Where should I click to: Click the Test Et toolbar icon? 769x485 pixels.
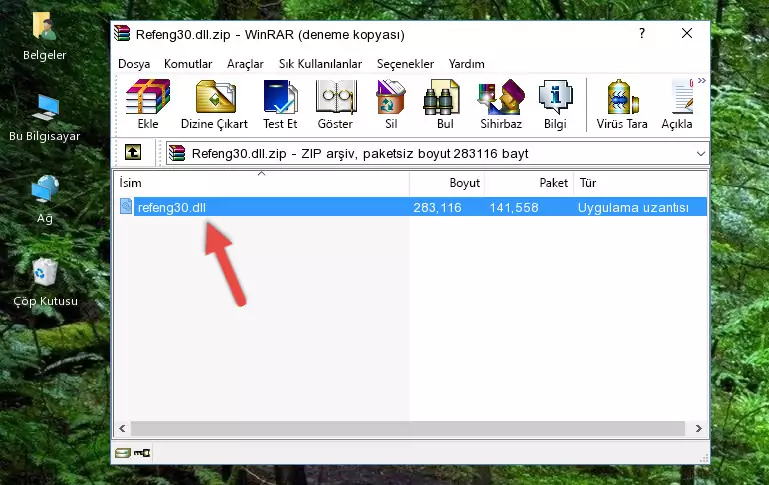(x=280, y=97)
